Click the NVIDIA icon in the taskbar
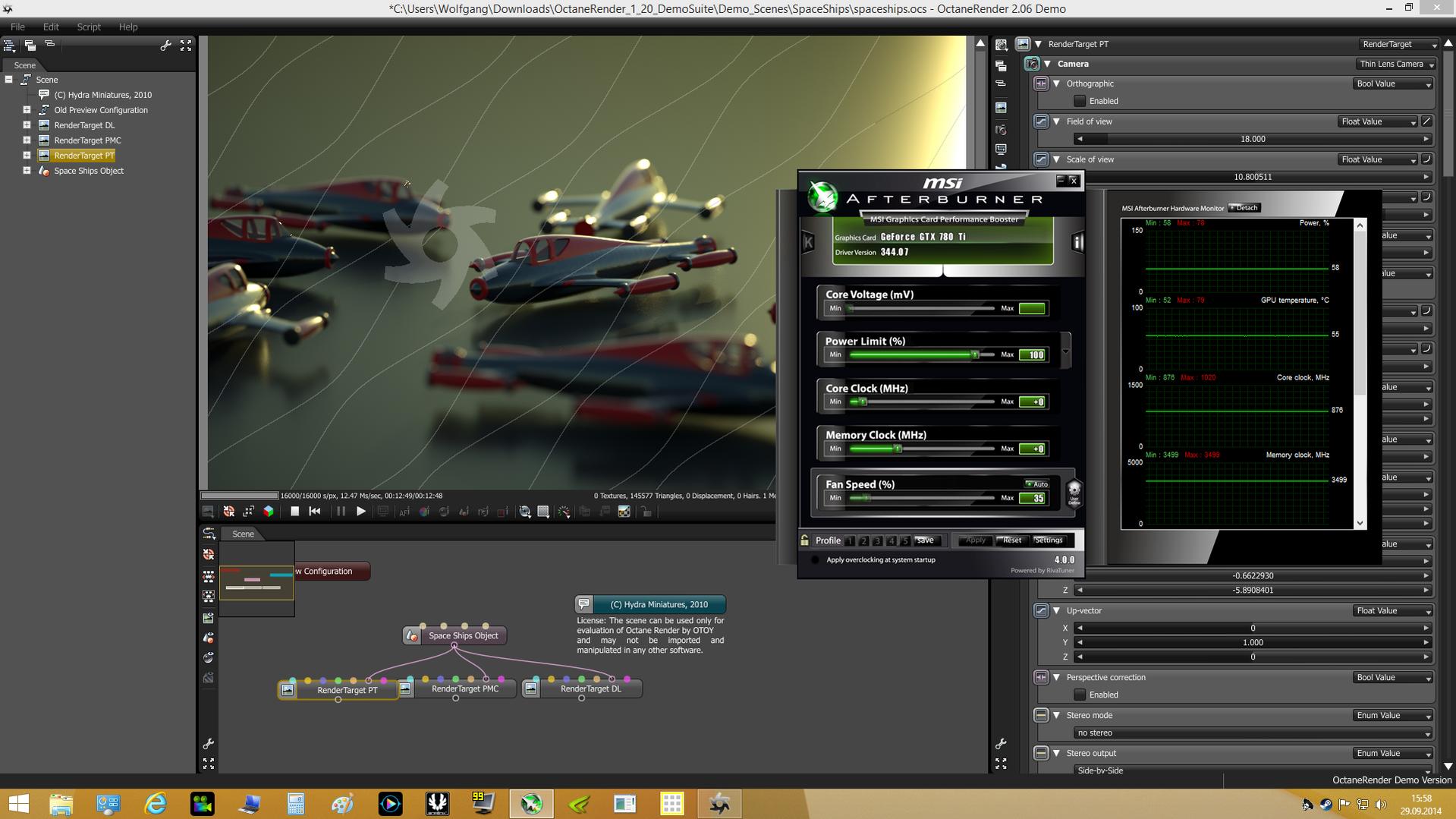The image size is (1456, 819). pos(578,803)
